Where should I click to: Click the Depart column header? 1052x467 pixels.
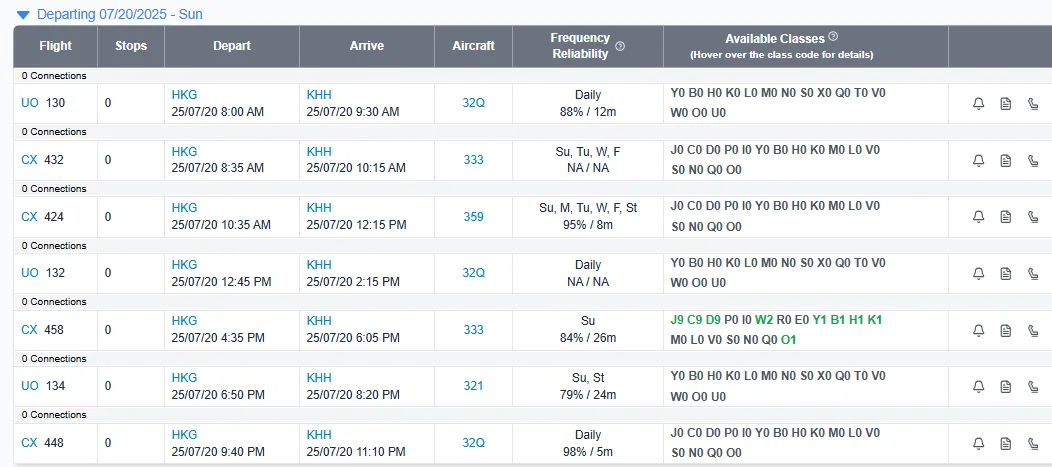(232, 46)
